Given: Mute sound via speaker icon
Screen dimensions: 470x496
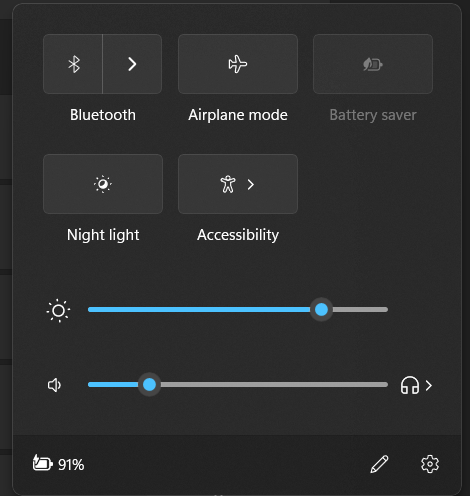Looking at the screenshot, I should (x=54, y=385).
